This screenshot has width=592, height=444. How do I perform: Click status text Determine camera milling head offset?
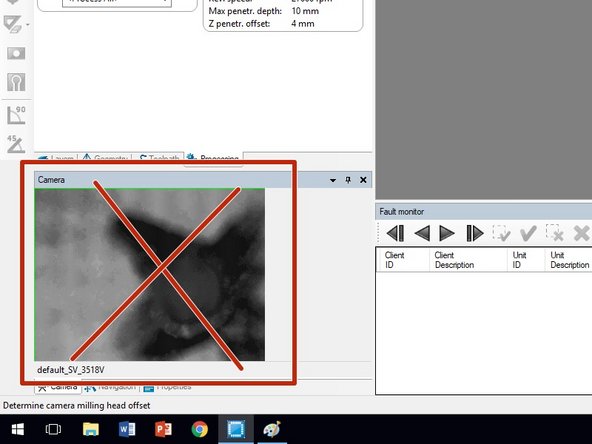[77, 405]
